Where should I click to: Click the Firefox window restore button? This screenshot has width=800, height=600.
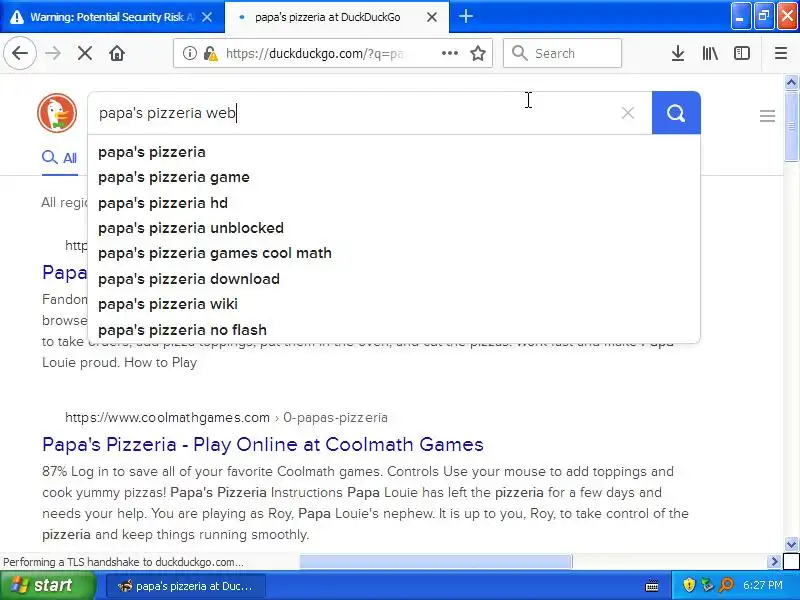[x=764, y=16]
